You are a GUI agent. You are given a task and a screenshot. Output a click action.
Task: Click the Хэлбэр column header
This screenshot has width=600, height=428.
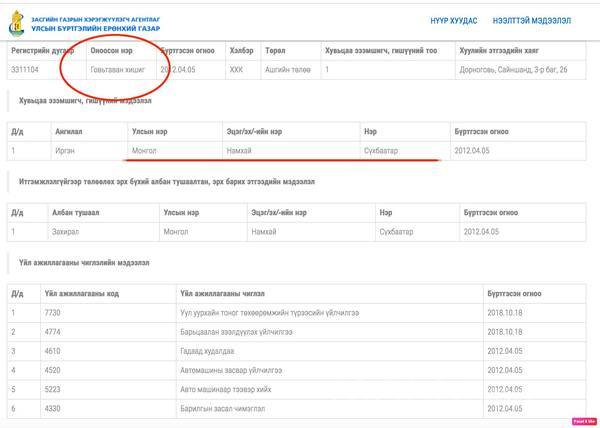click(237, 48)
